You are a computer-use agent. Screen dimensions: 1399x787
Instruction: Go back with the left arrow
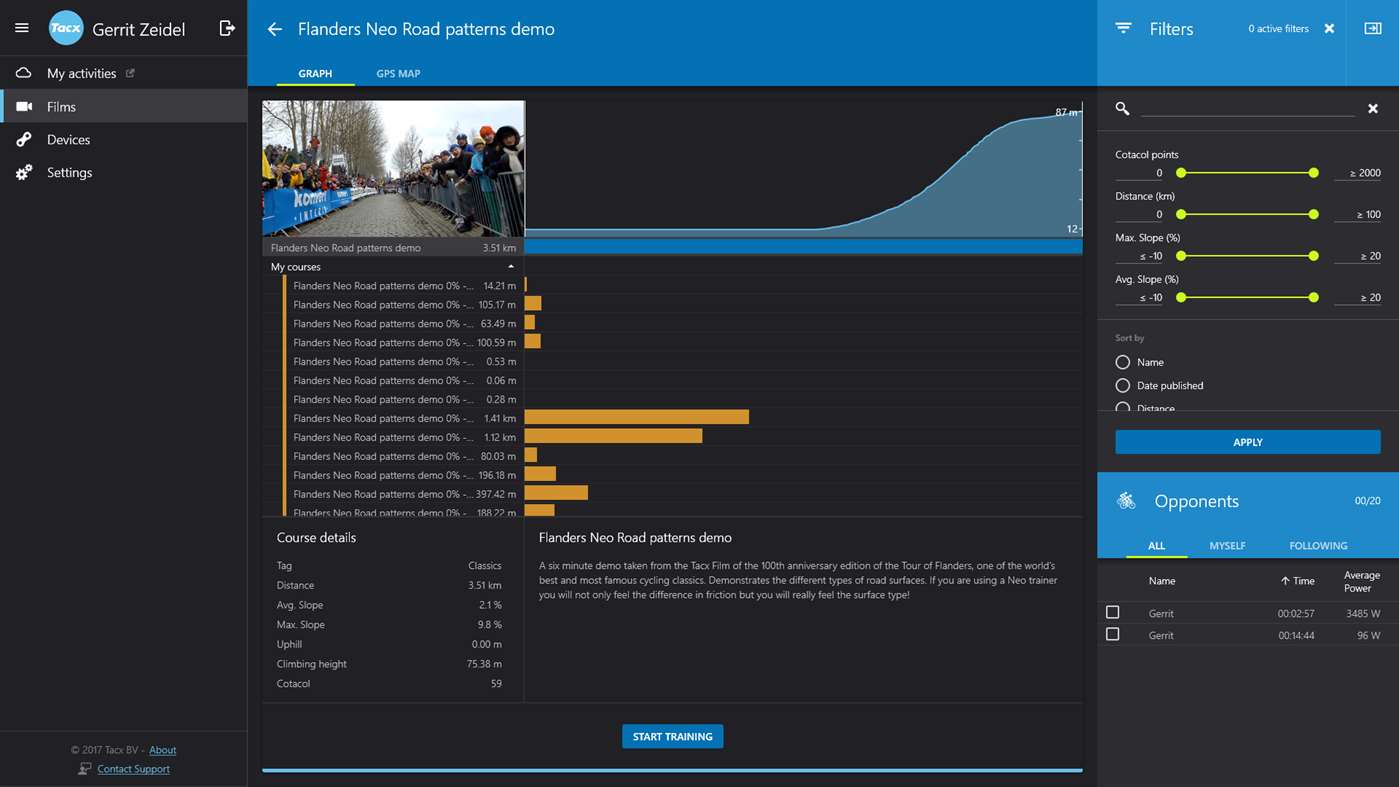coord(274,29)
